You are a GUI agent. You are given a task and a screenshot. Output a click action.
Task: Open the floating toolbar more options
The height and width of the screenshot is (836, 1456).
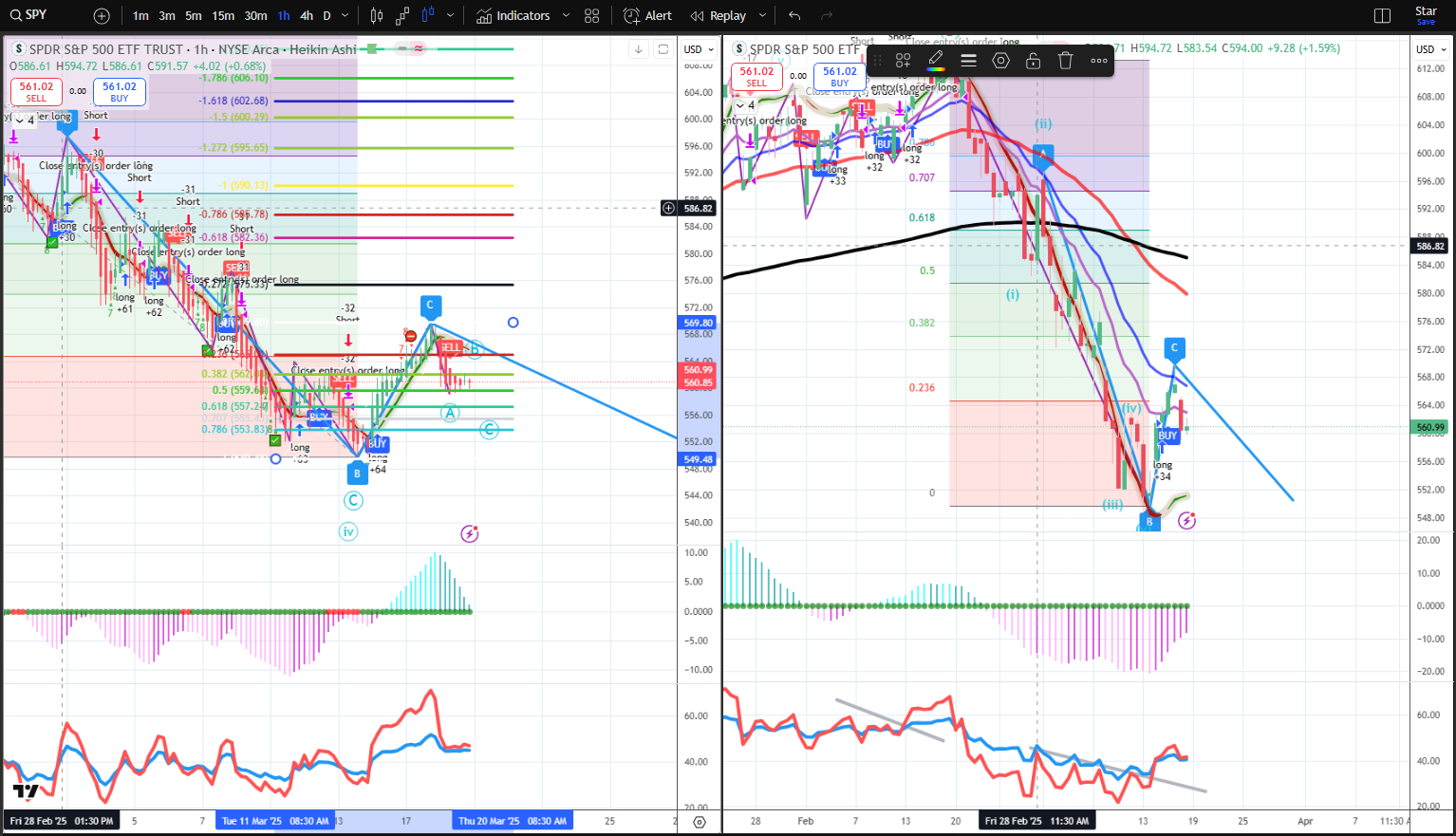1098,61
